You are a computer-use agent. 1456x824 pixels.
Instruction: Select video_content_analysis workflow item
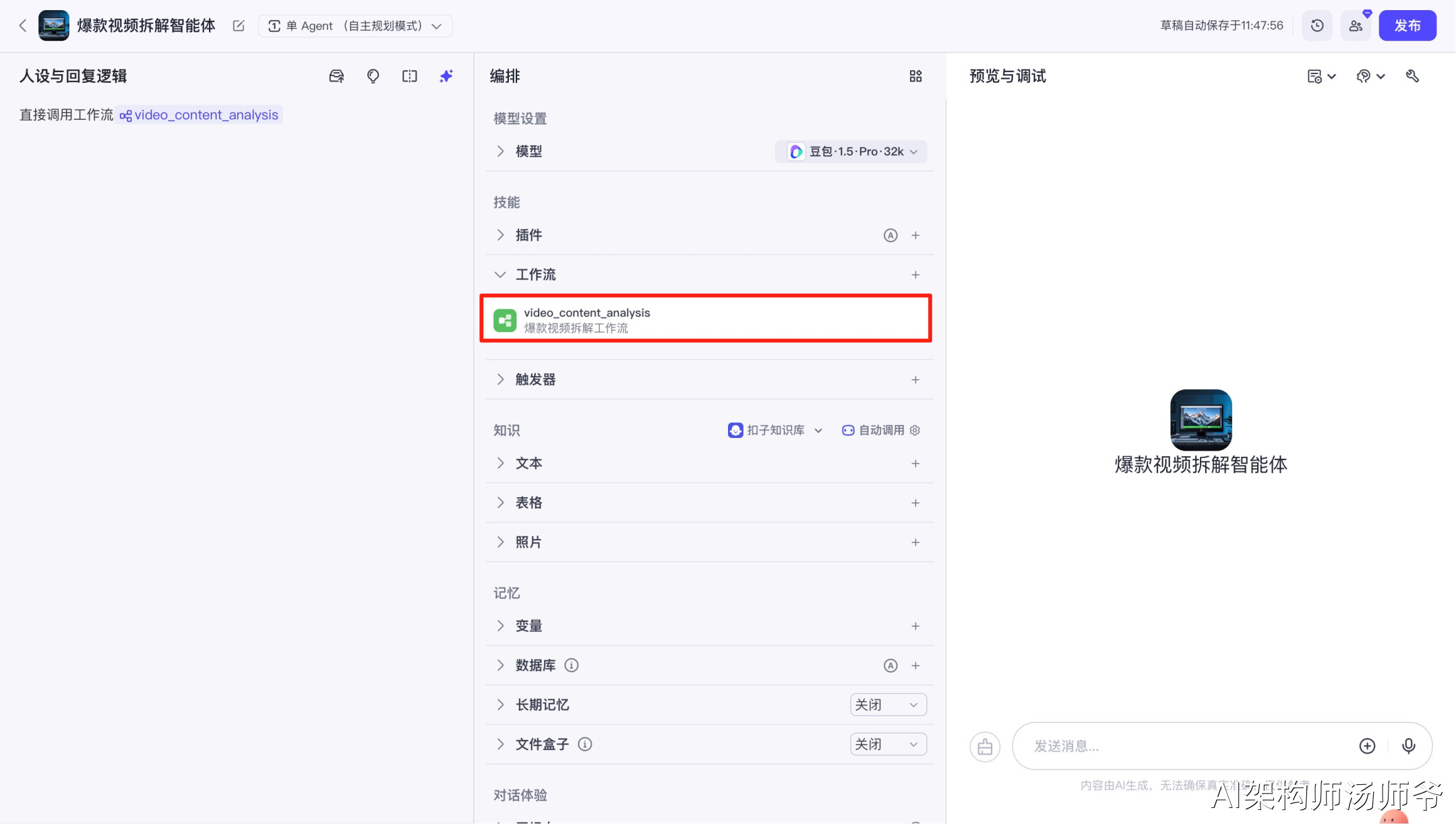pos(705,319)
